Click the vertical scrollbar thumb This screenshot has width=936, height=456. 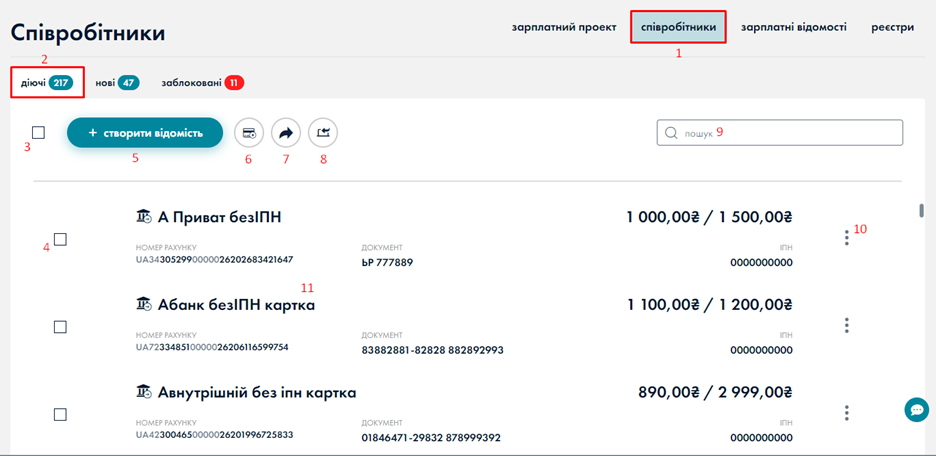click(921, 210)
